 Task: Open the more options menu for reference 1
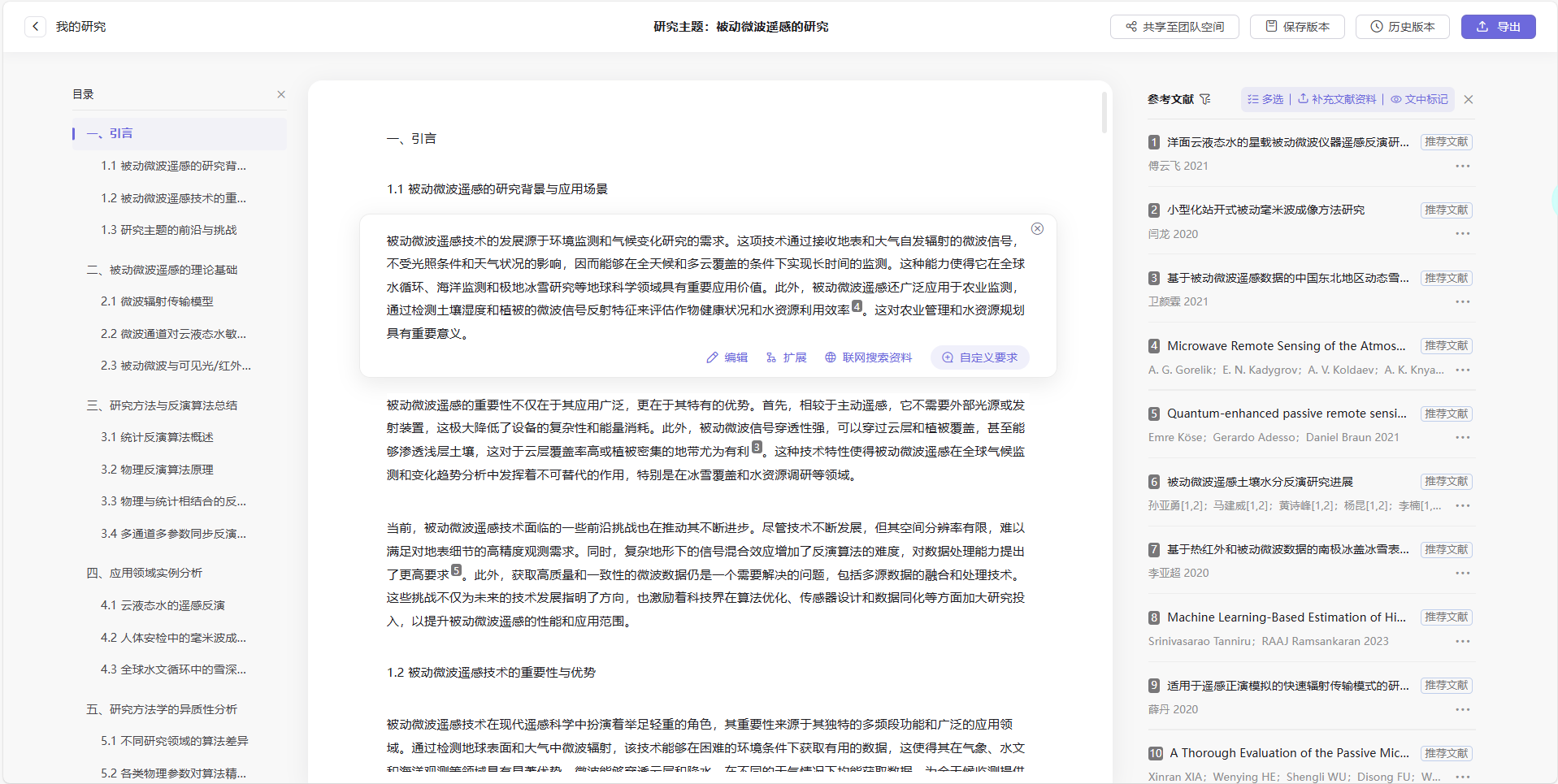[1462, 166]
